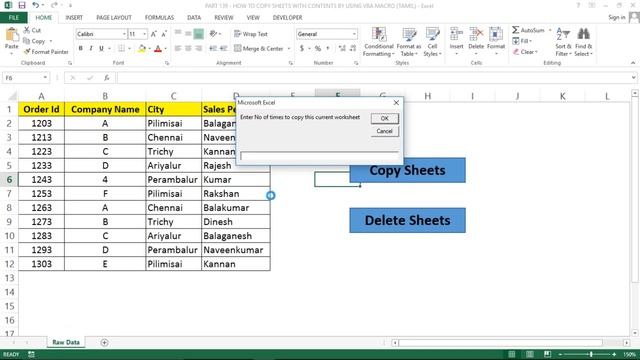Click AutoSum button
The image size is (640, 360).
tap(529, 30)
